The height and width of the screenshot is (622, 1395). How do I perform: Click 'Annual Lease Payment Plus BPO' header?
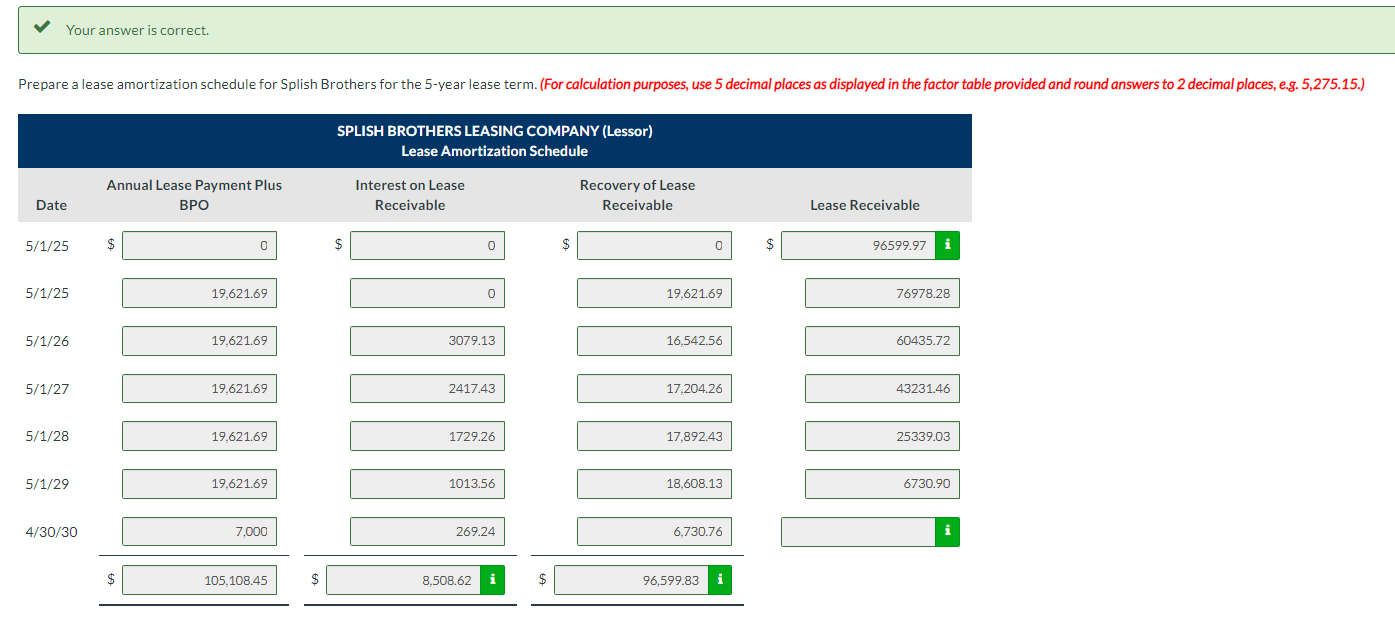(194, 195)
